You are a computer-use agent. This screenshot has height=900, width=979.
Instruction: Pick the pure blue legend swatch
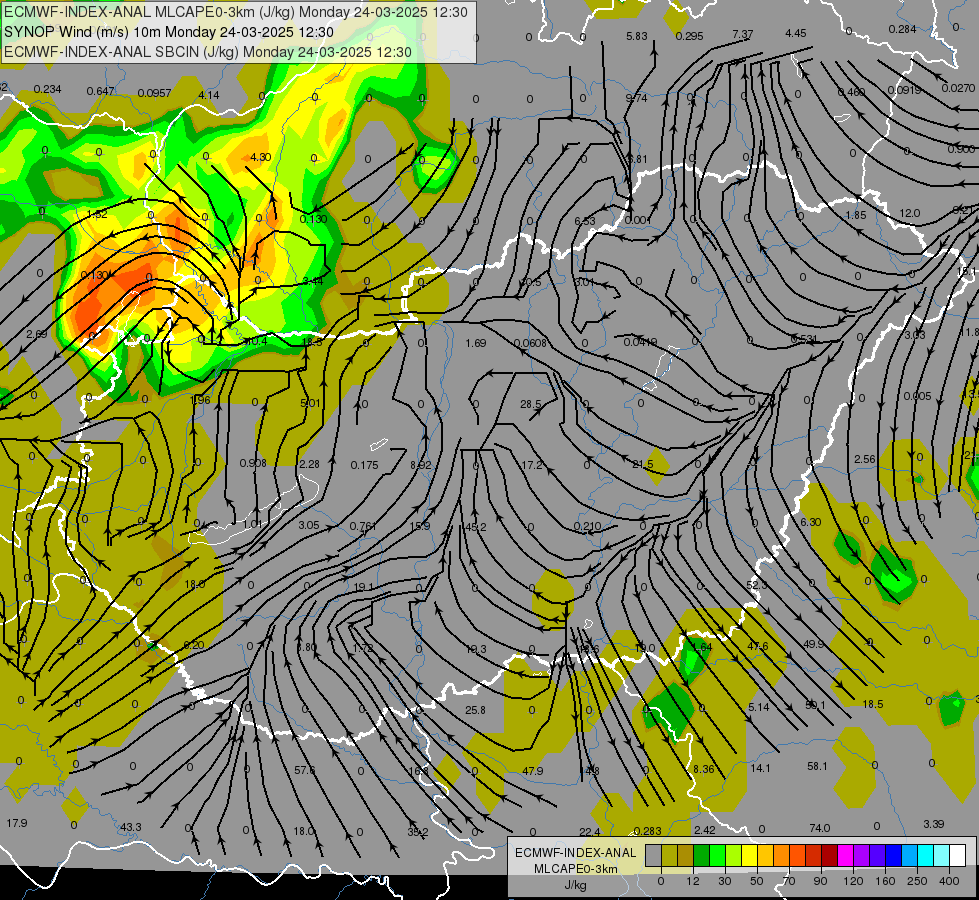(x=893, y=855)
